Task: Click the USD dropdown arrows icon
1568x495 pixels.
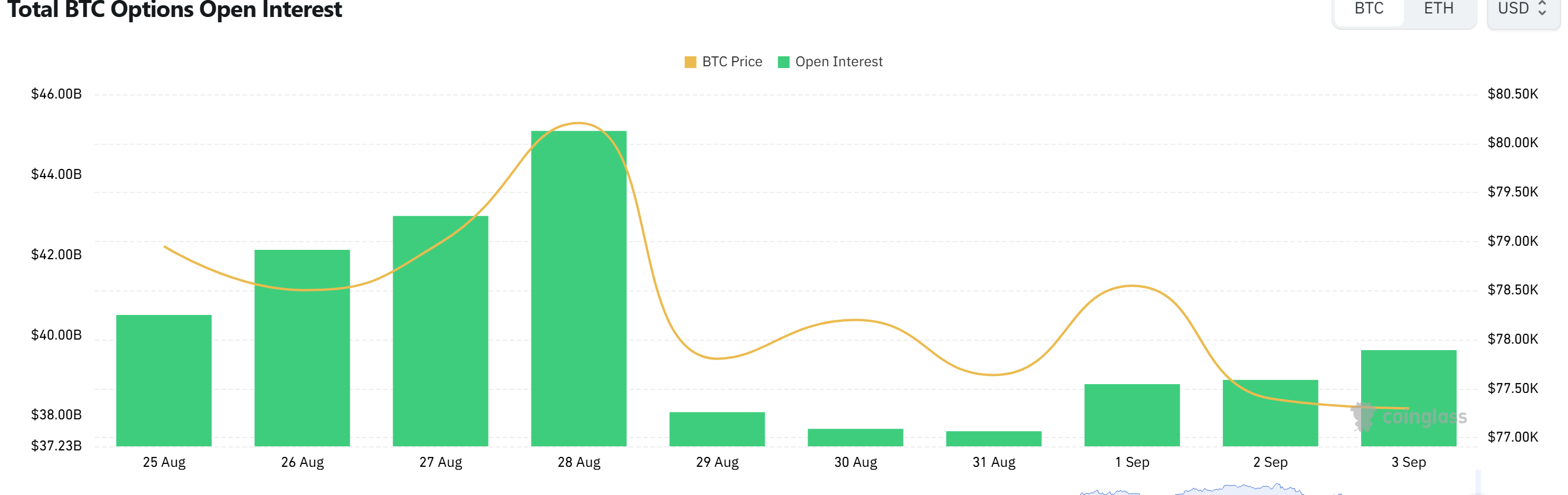Action: click(1542, 9)
